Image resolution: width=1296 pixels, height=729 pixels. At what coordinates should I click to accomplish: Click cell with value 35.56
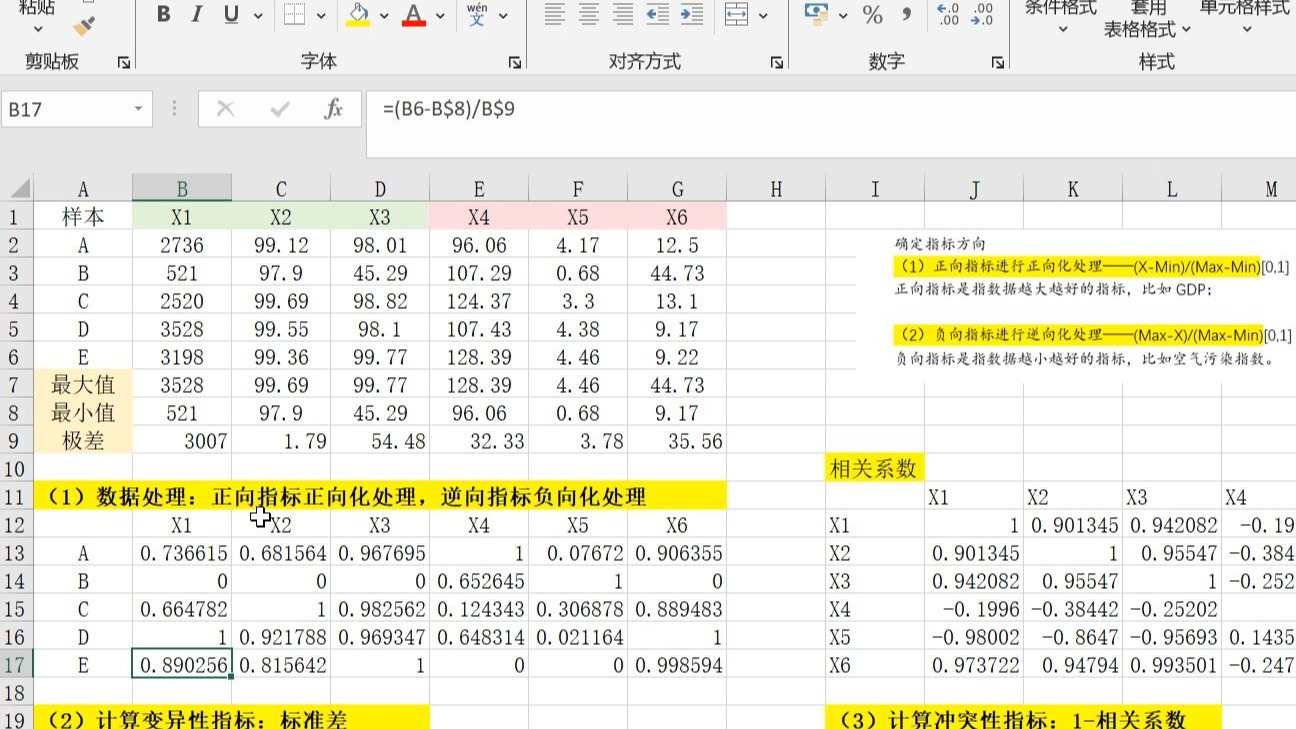tap(677, 441)
